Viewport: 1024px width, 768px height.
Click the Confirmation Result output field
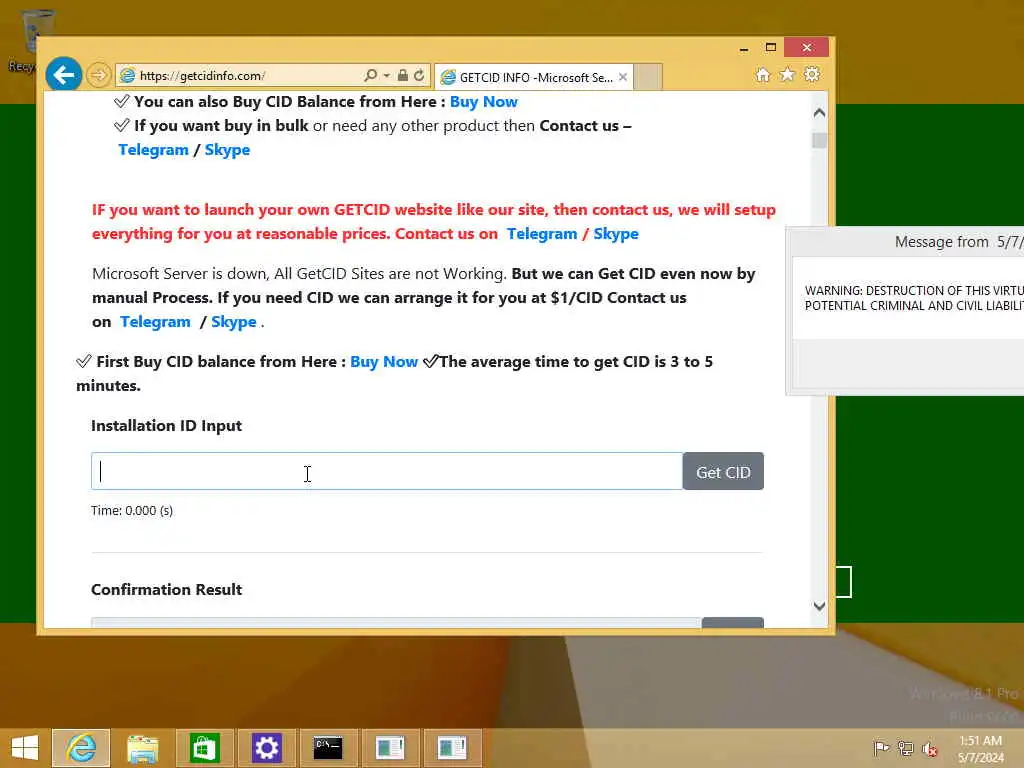click(396, 623)
